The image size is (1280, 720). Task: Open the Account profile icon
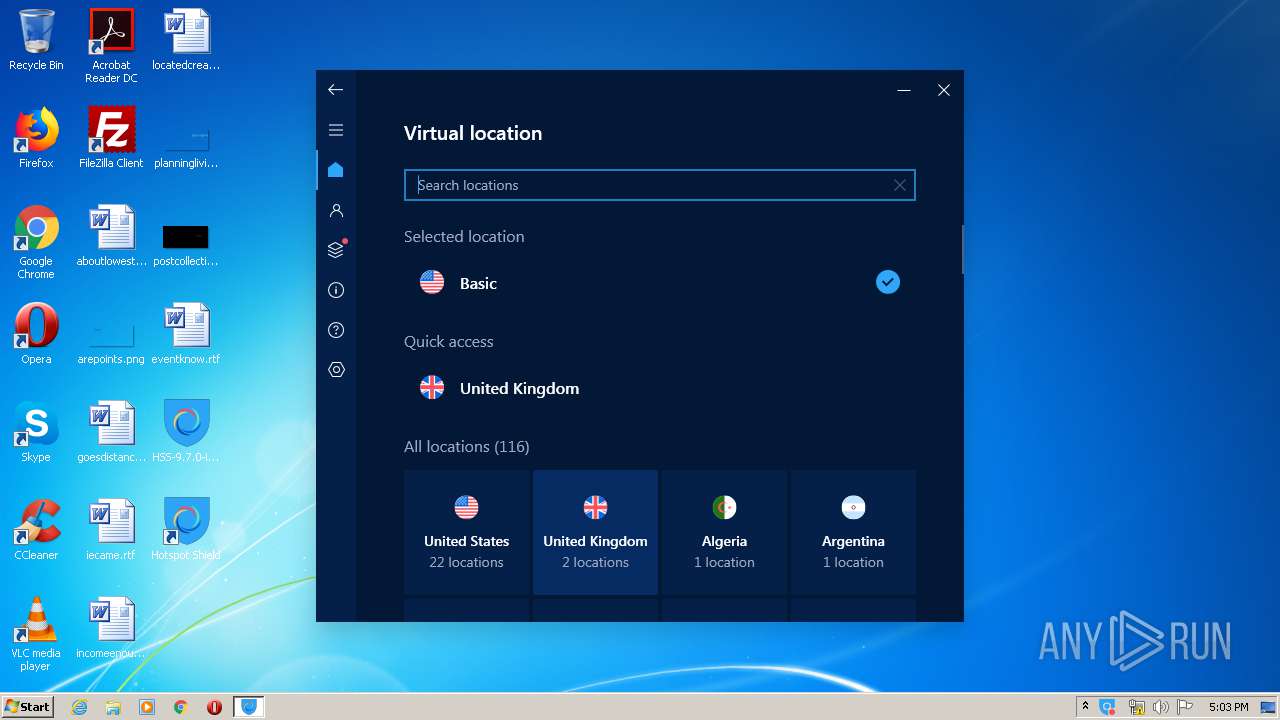[336, 210]
